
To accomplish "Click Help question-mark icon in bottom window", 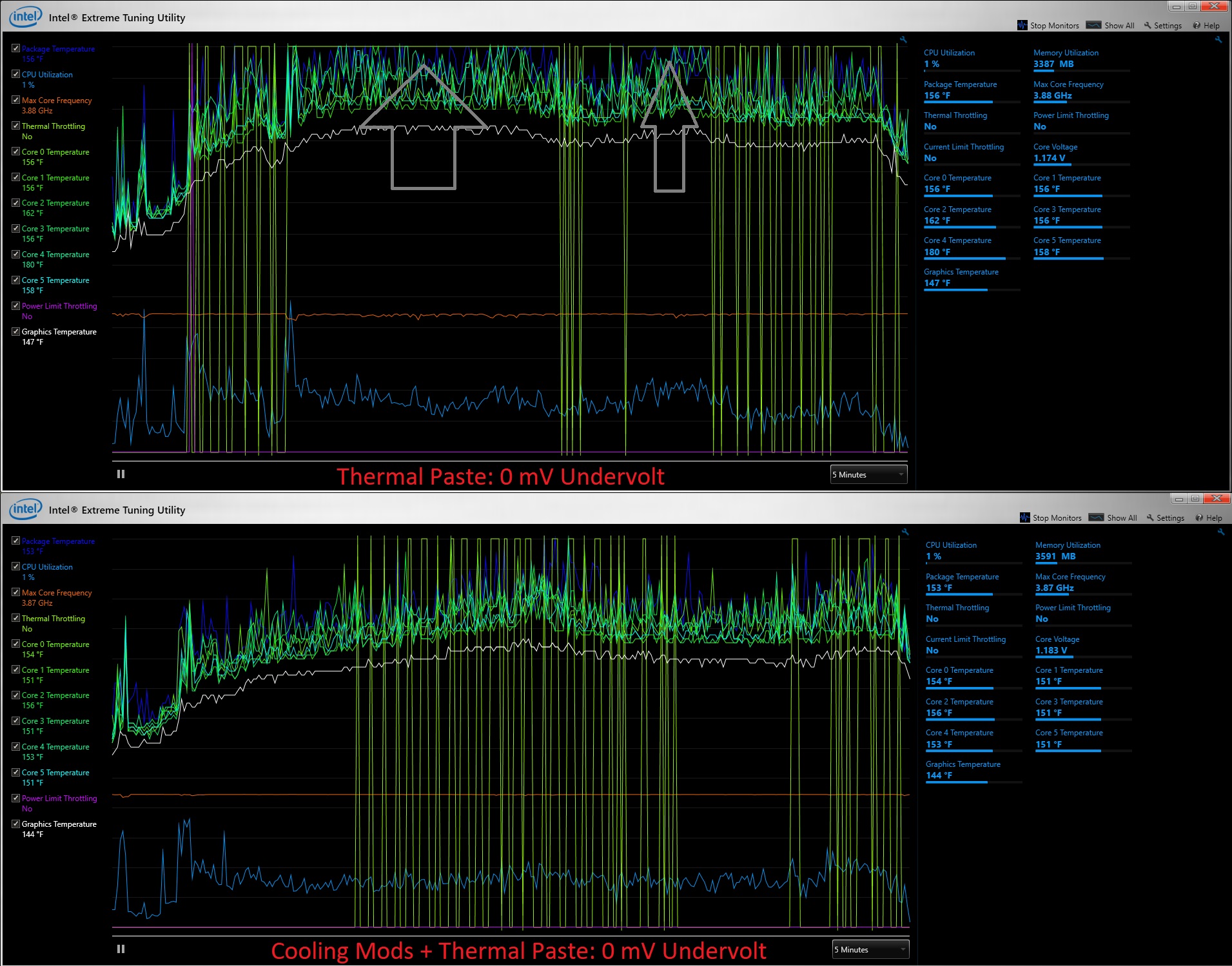I will 1199,517.
